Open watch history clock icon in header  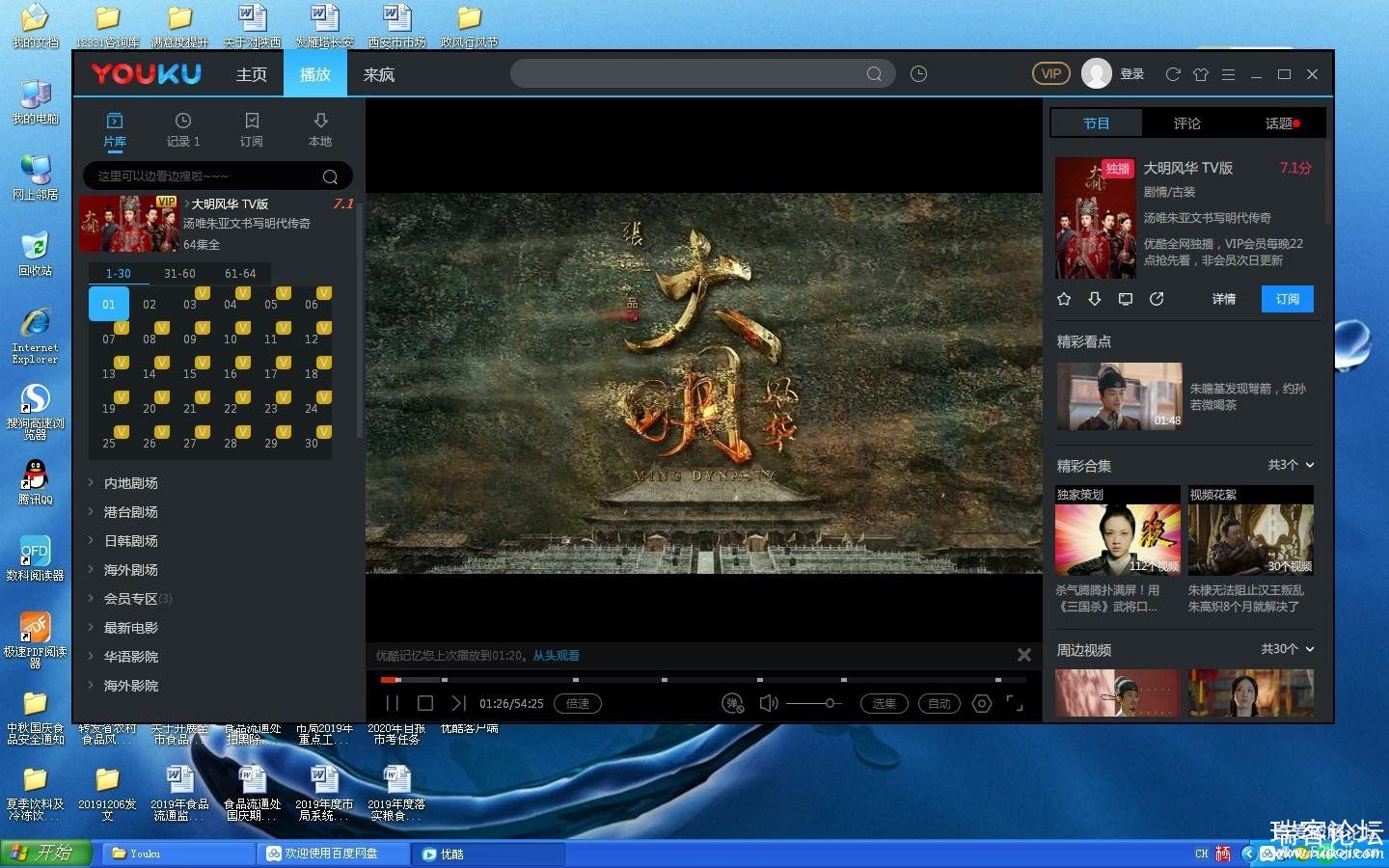918,73
